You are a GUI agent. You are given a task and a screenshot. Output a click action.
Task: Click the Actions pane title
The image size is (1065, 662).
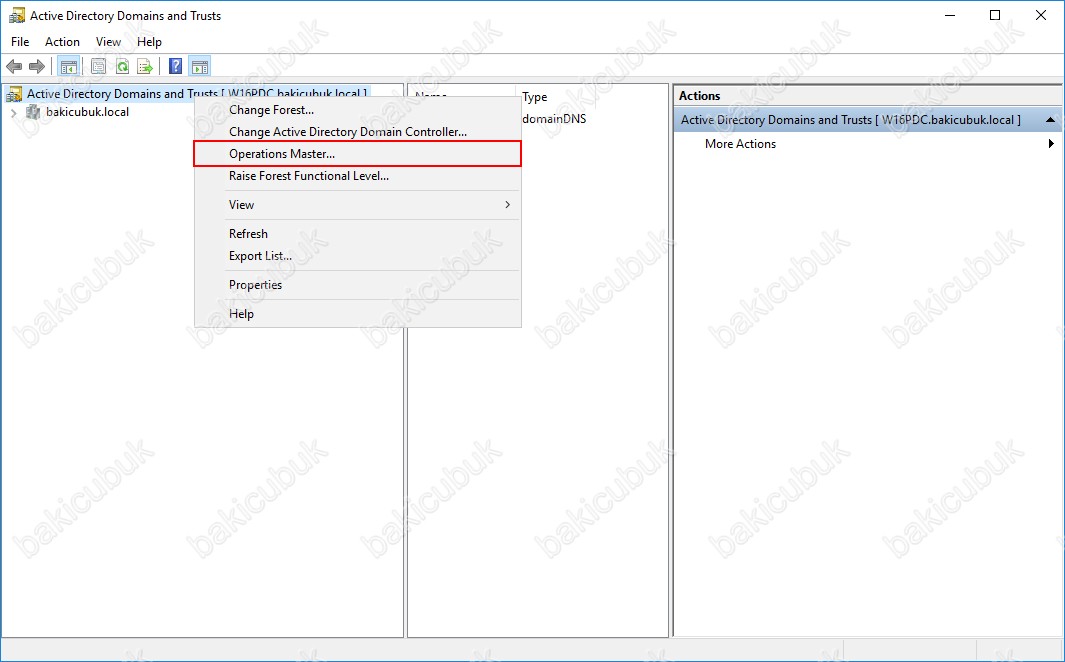pos(700,96)
